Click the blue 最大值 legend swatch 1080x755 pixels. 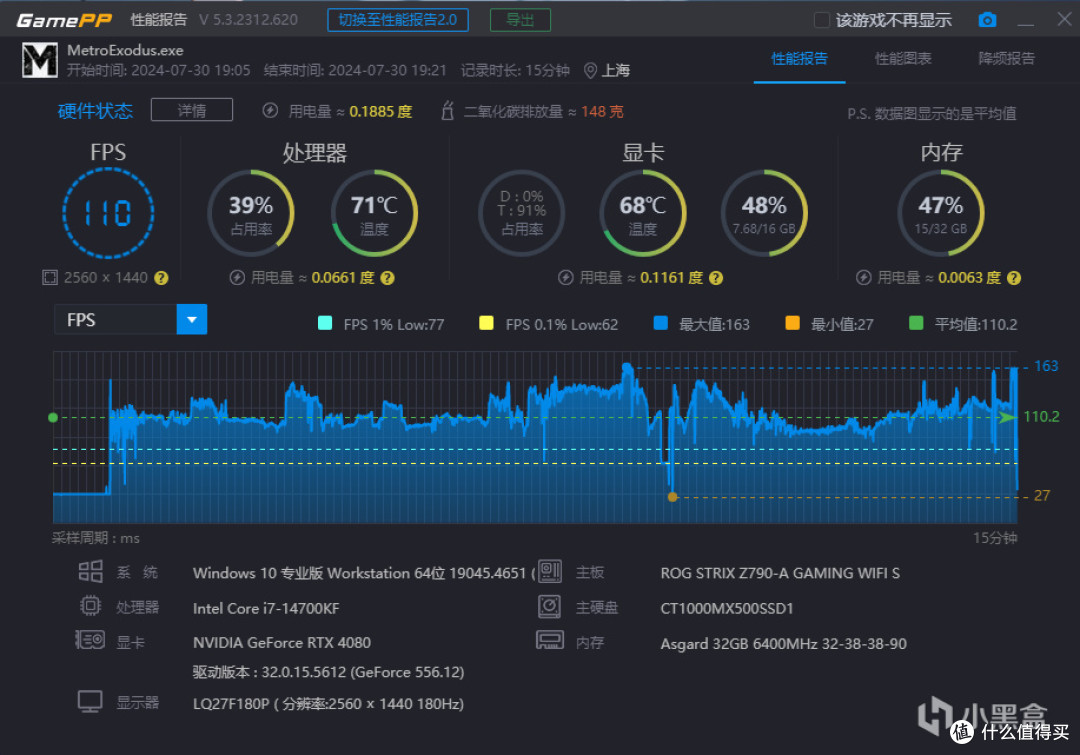tap(661, 323)
